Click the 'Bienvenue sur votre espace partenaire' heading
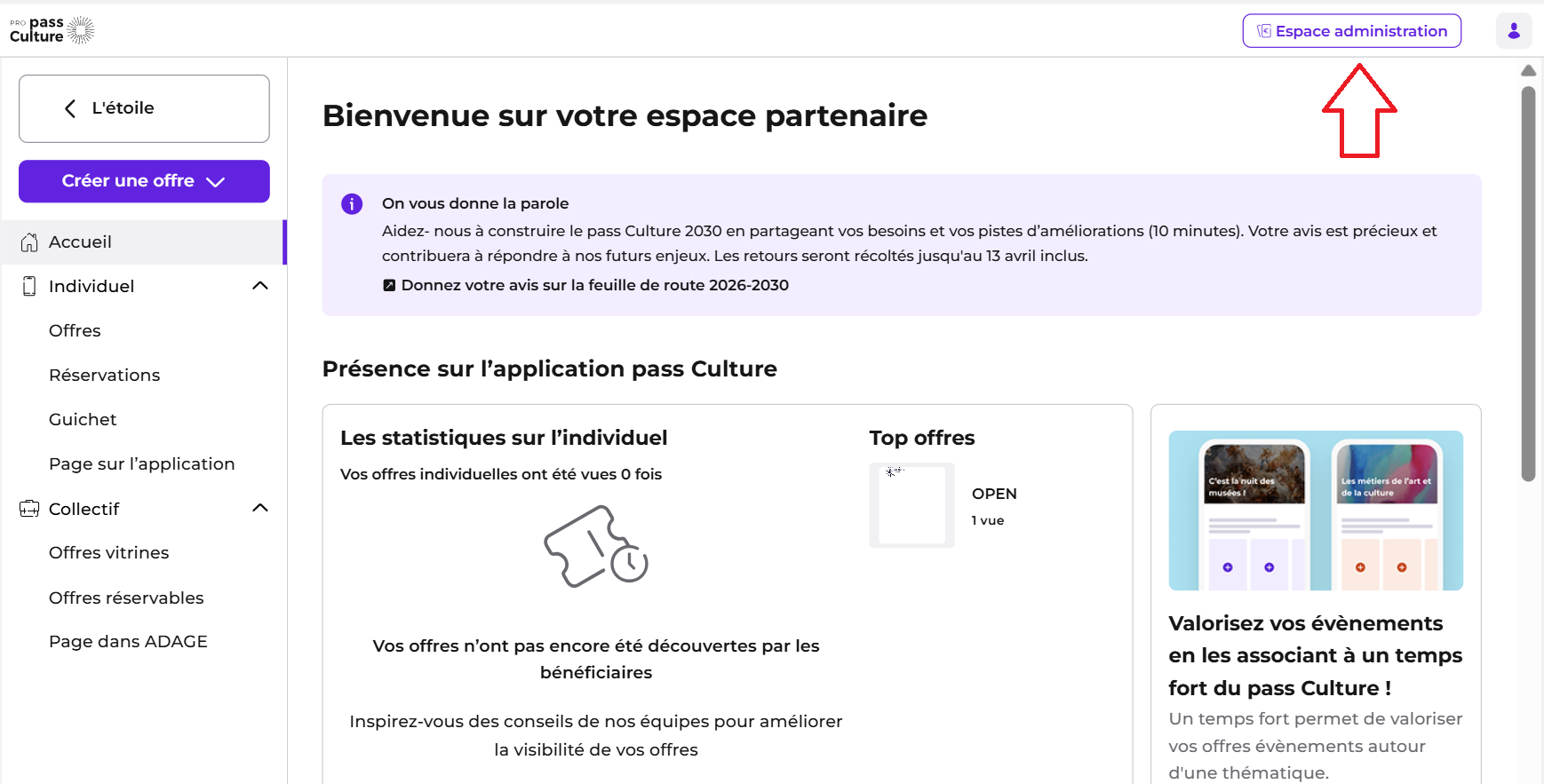This screenshot has height=784, width=1544. [x=625, y=115]
